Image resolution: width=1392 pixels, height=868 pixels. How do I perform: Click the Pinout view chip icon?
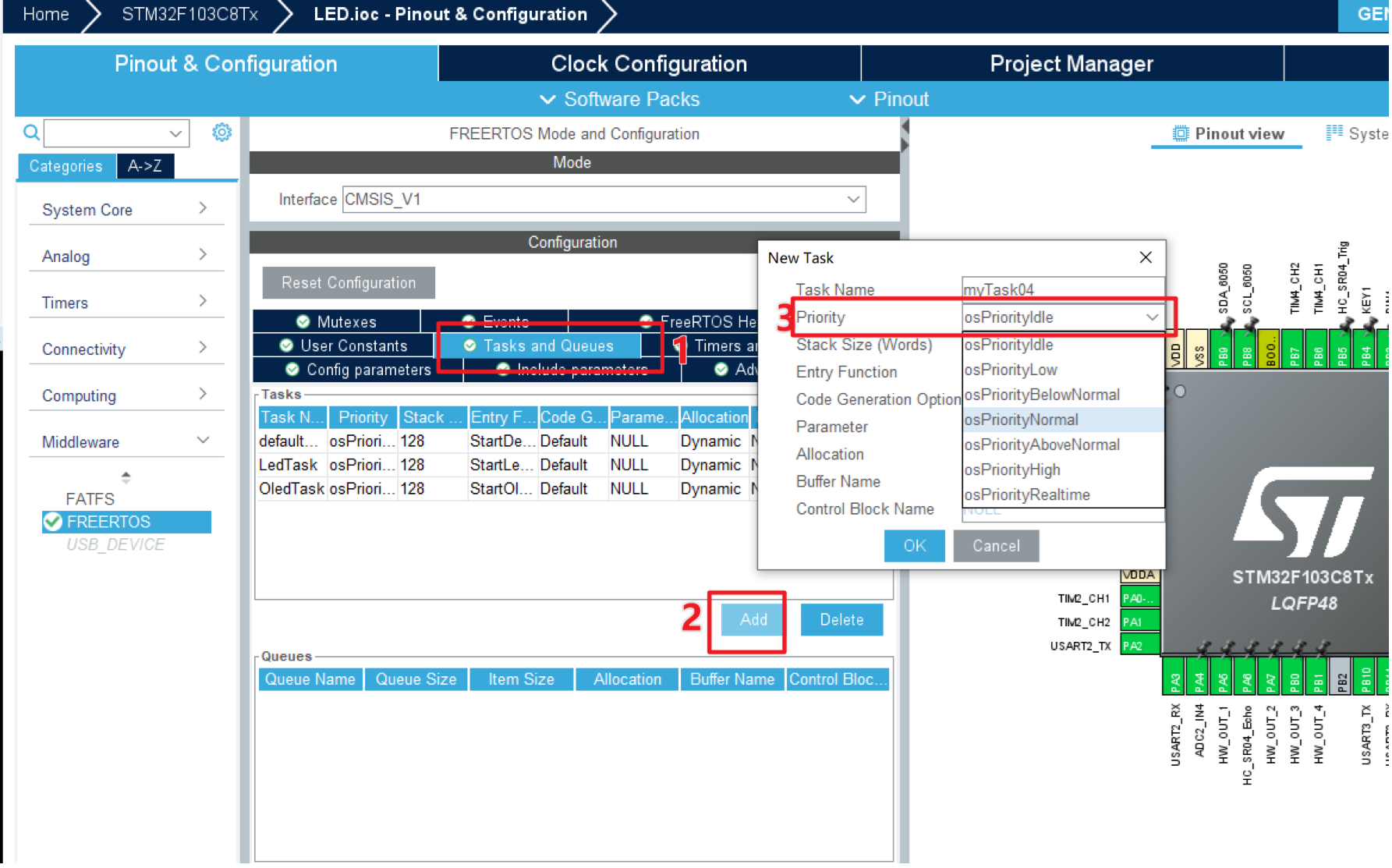[x=1181, y=133]
